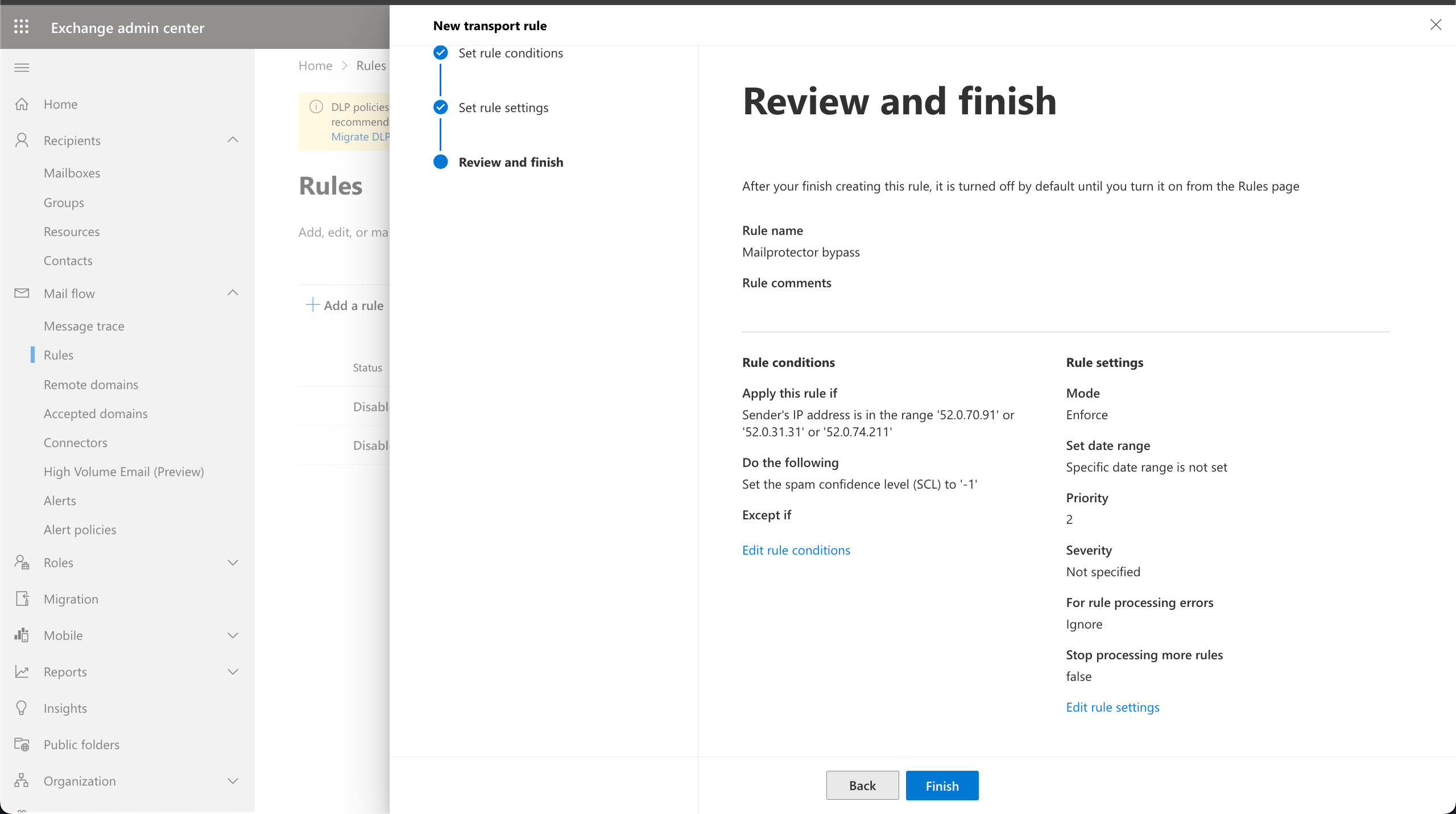Collapse the Recipients section chevron

(233, 140)
